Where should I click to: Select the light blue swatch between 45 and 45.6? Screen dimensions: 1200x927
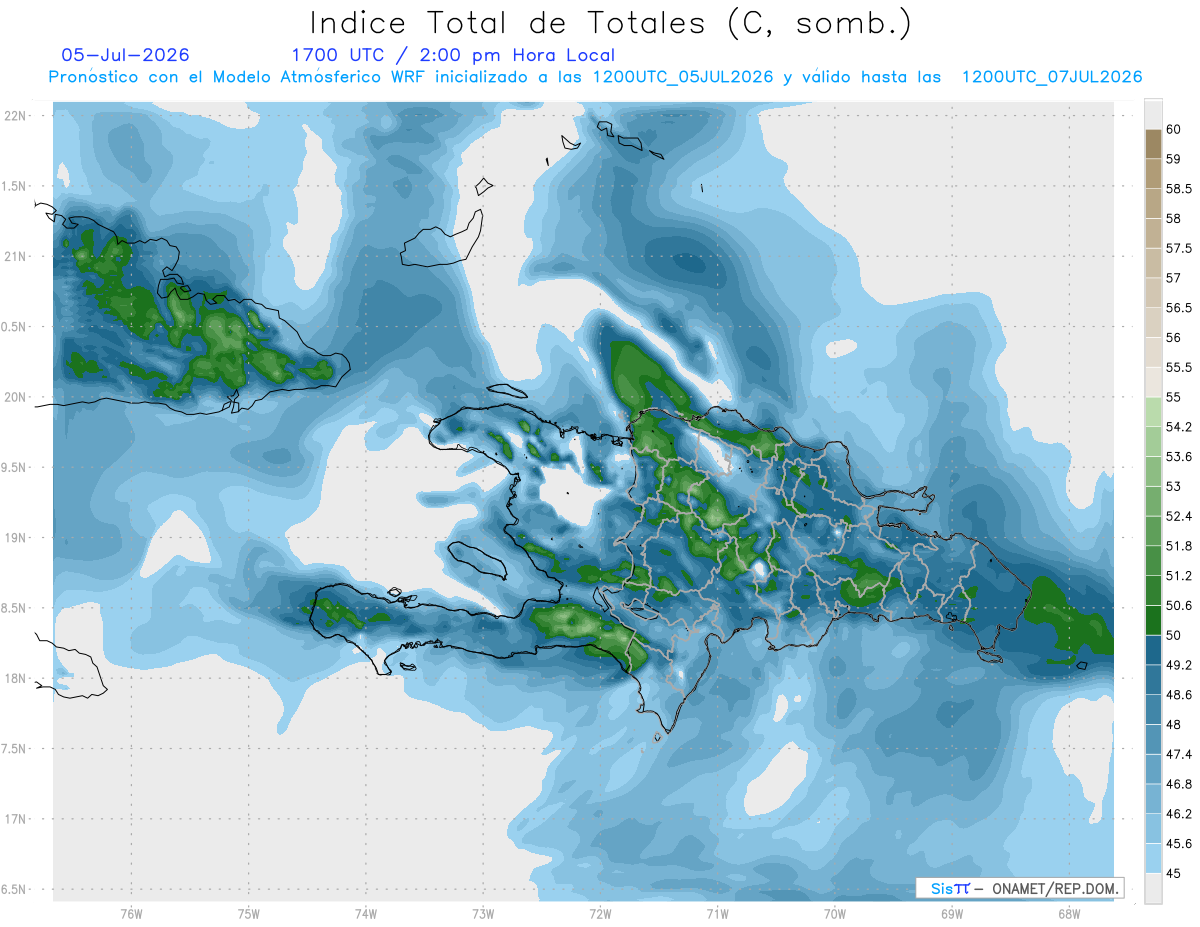point(1153,859)
